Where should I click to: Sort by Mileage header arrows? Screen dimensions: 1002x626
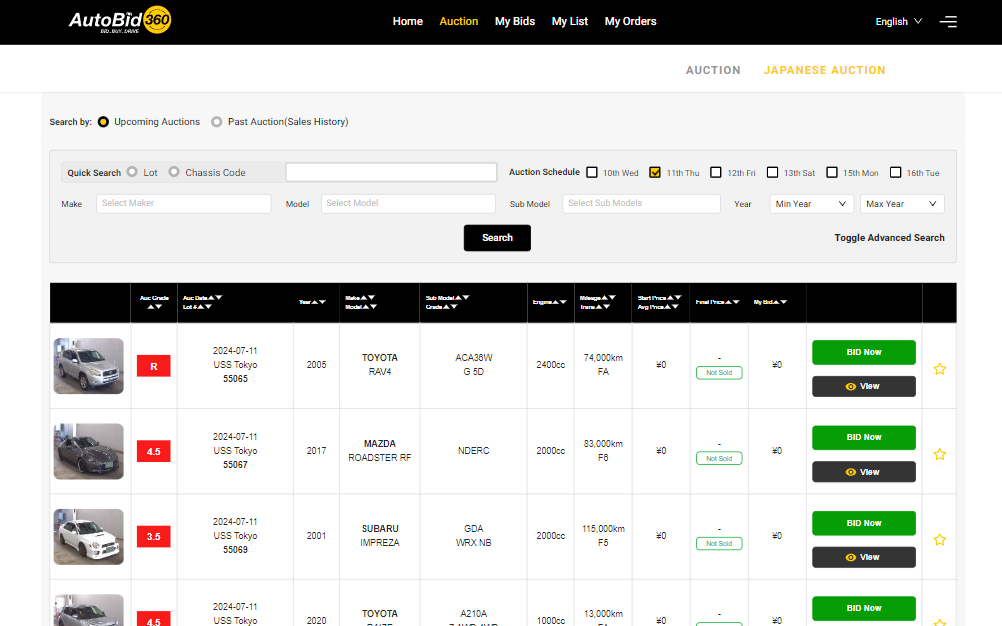(x=608, y=298)
